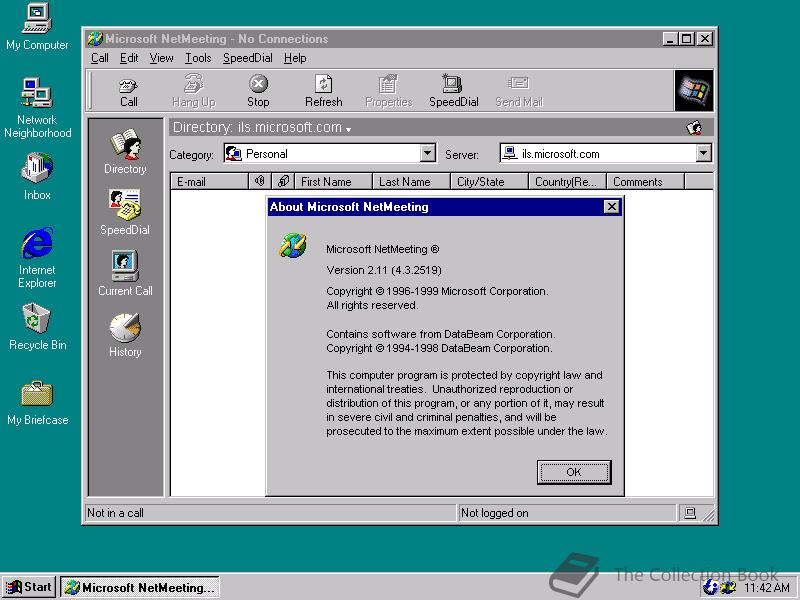
Task: Click the NetMeeting window title bar icon
Action: 95,39
